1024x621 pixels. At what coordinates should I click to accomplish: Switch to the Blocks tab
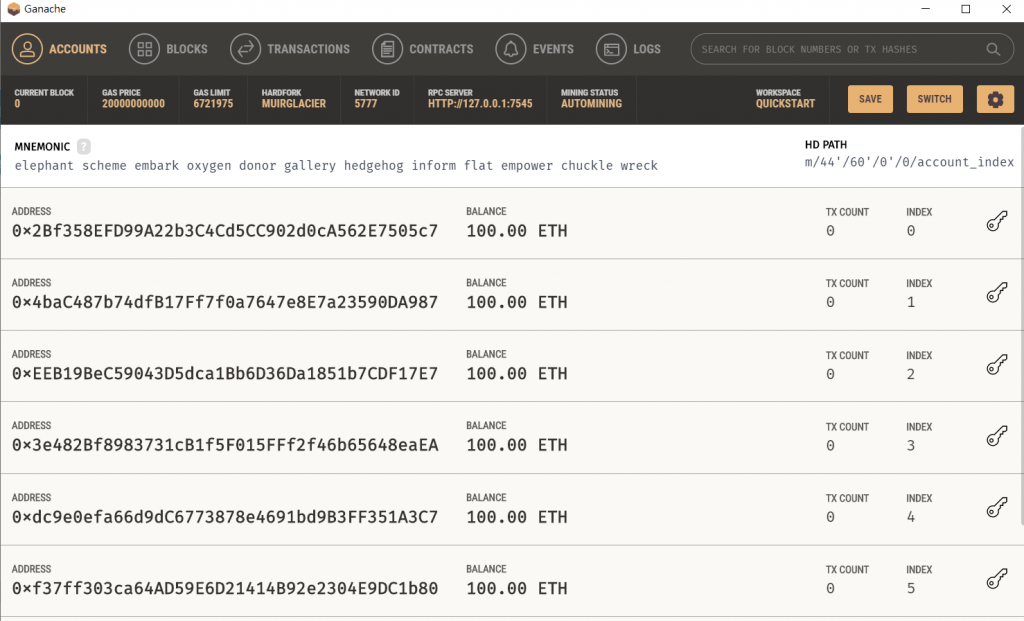pyautogui.click(x=168, y=49)
